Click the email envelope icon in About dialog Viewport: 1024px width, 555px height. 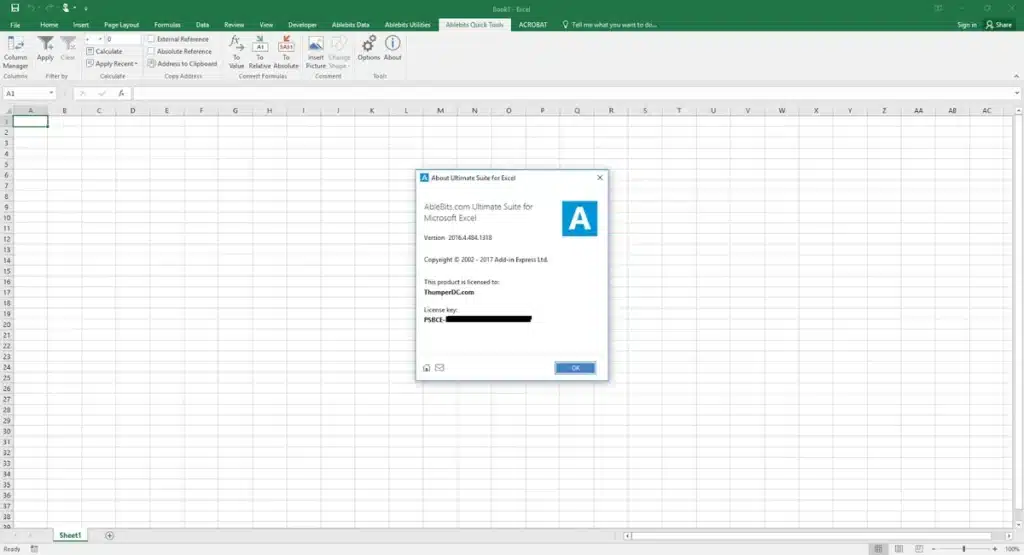coord(440,368)
